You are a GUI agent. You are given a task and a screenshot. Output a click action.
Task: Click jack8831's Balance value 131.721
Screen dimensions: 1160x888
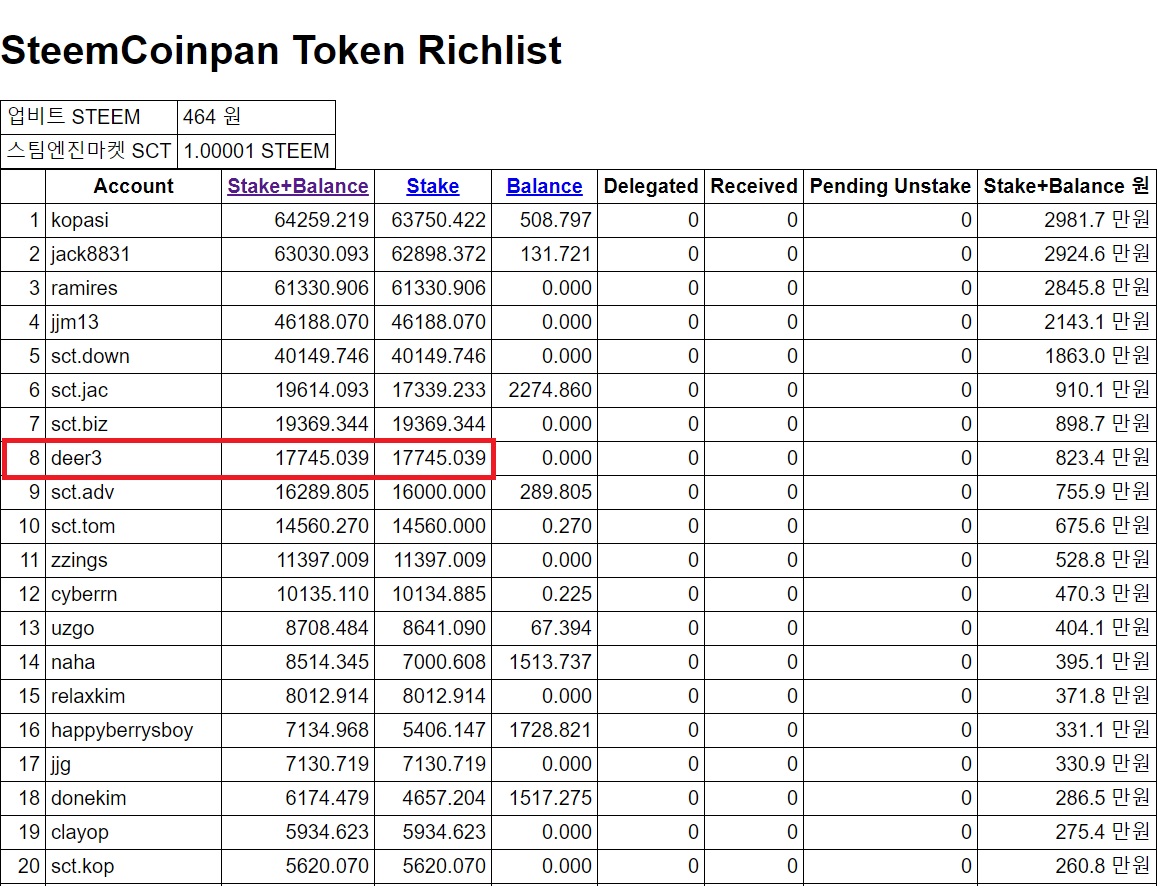tap(555, 254)
